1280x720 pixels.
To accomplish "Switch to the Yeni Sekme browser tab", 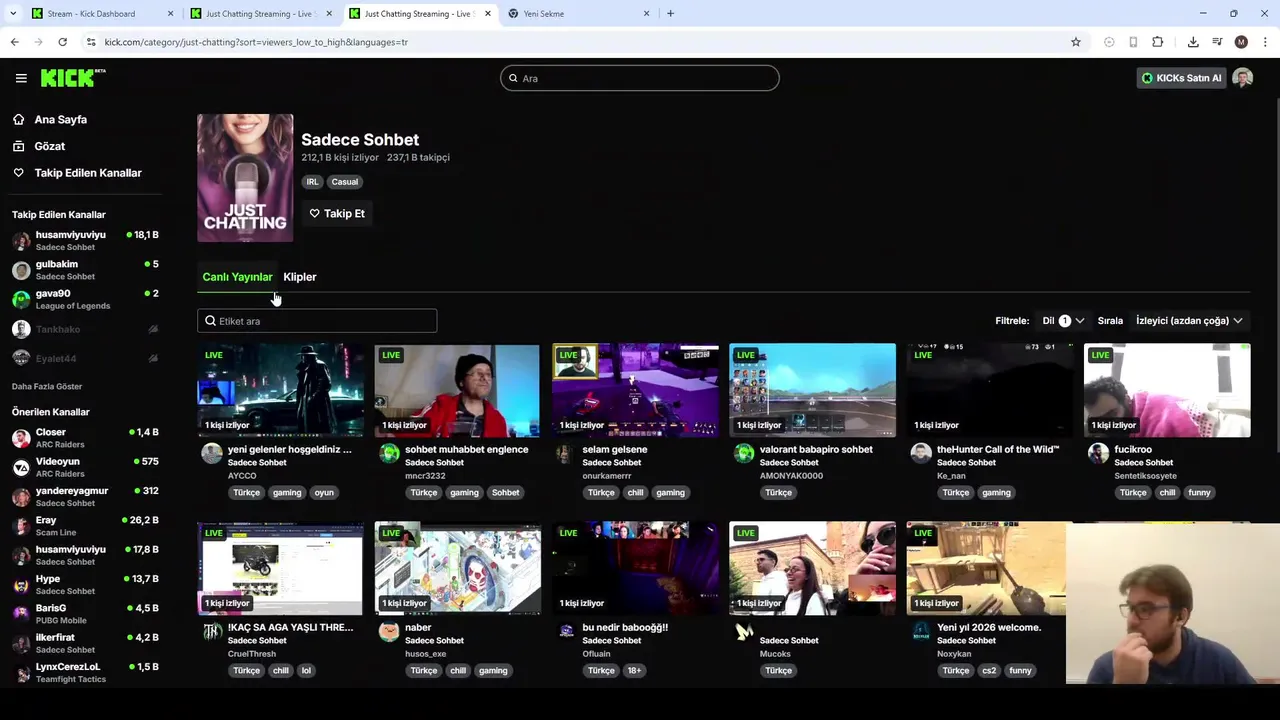I will (579, 14).
